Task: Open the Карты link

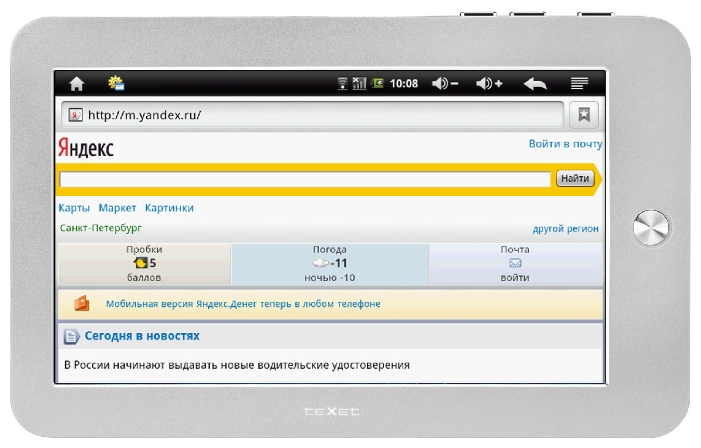Action: point(74,208)
